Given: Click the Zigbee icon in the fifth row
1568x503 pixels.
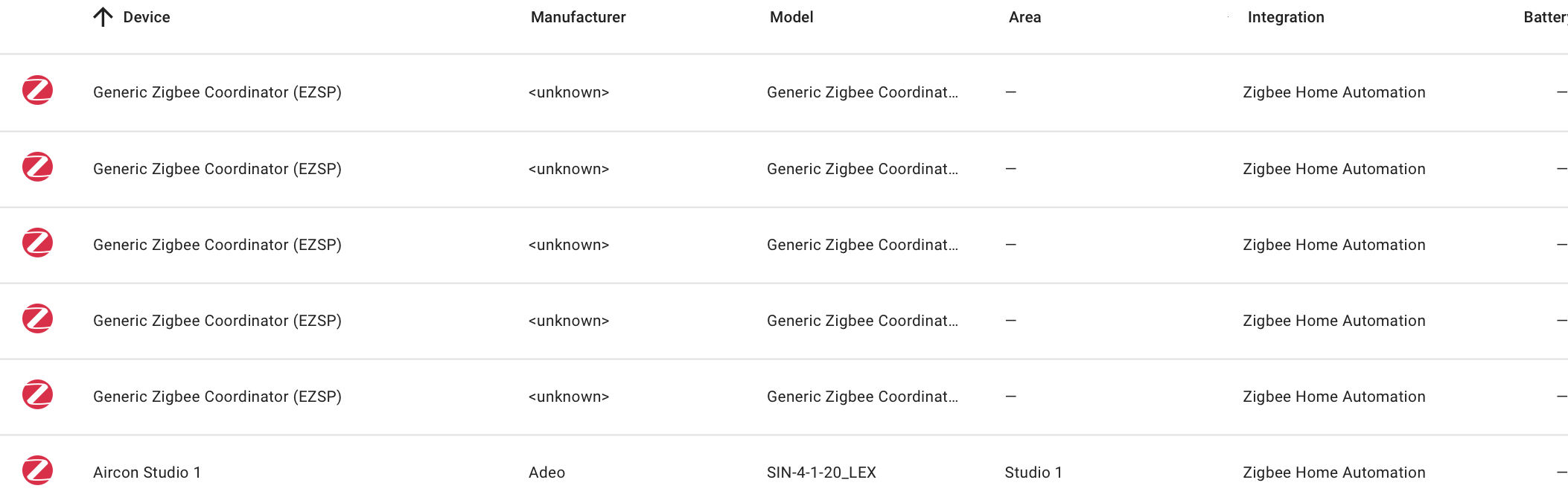Looking at the screenshot, I should tap(37, 395).
